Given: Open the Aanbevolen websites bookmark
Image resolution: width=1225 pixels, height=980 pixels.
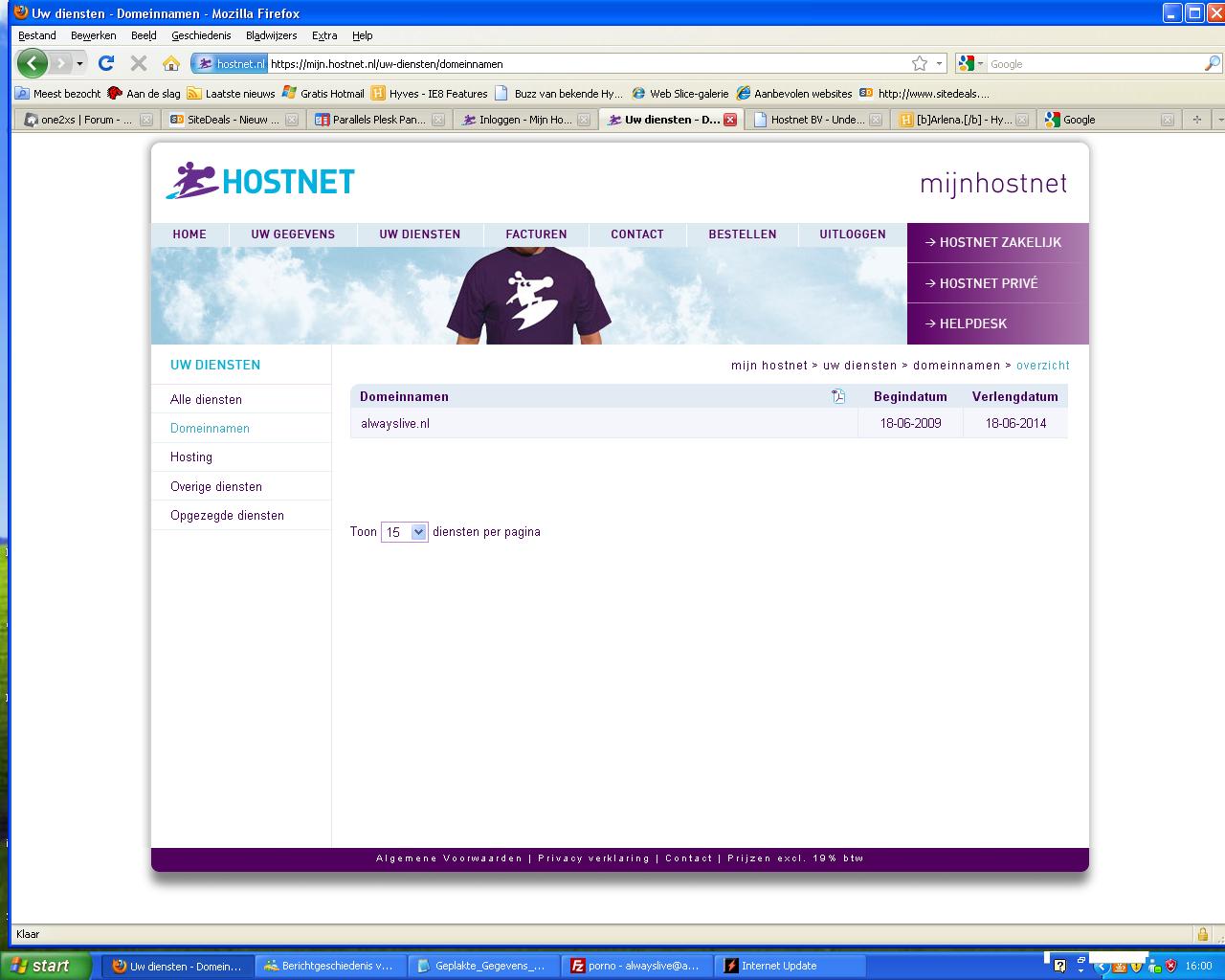Looking at the screenshot, I should 793,94.
